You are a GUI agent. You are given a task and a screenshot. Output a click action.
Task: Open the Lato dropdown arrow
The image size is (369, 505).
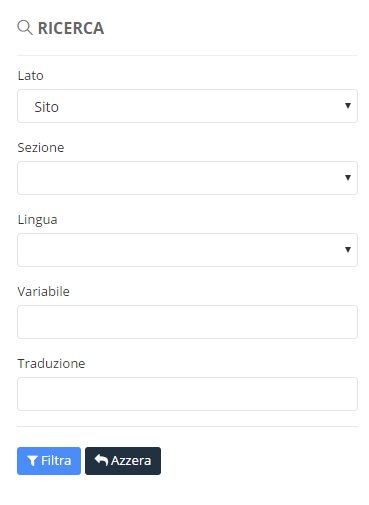pos(348,106)
